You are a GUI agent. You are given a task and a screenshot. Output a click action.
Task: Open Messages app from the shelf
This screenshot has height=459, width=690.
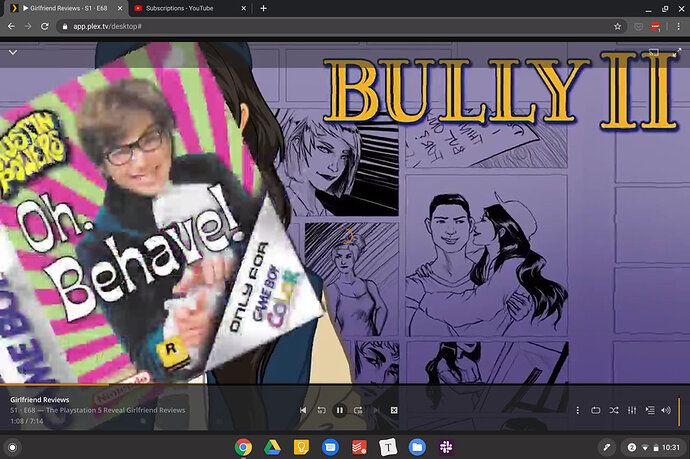[330, 448]
